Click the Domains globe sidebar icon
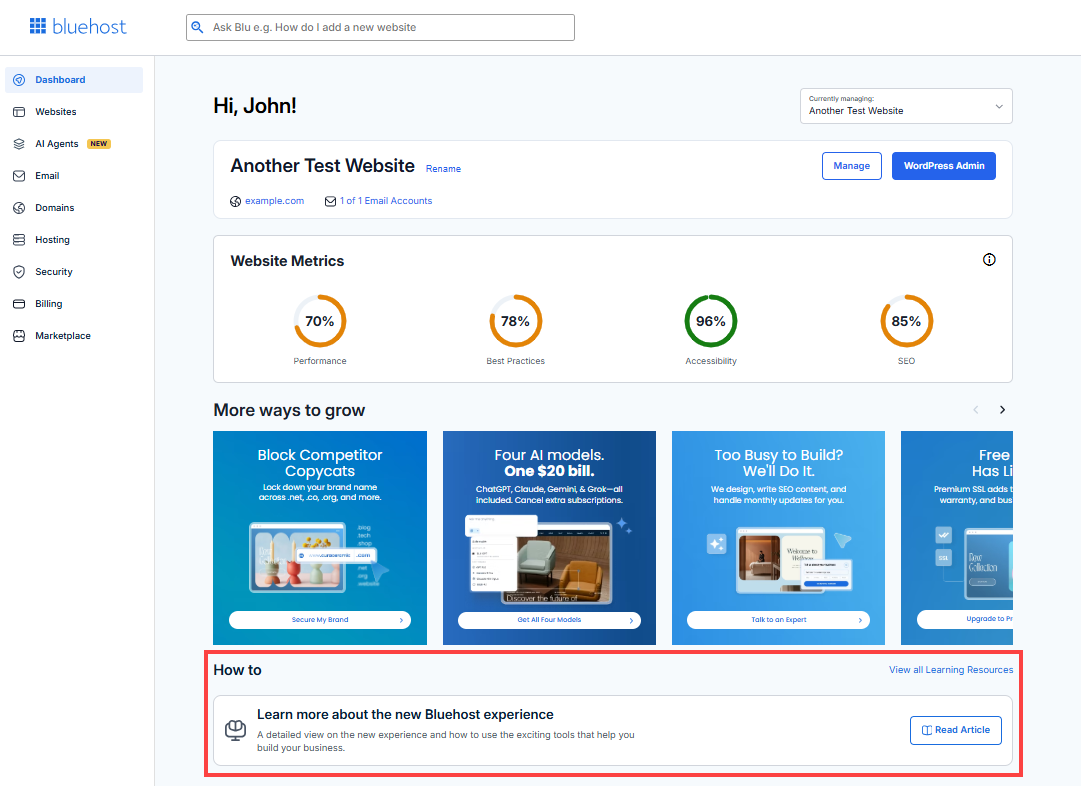Image resolution: width=1081 pixels, height=786 pixels. [x=19, y=208]
